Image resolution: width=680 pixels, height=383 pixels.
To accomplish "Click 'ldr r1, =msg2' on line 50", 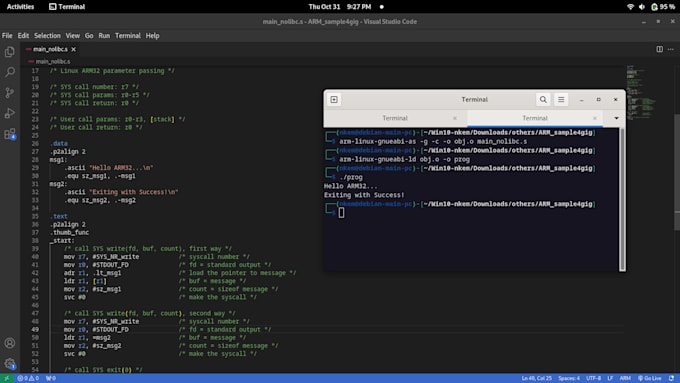I will pos(87,337).
